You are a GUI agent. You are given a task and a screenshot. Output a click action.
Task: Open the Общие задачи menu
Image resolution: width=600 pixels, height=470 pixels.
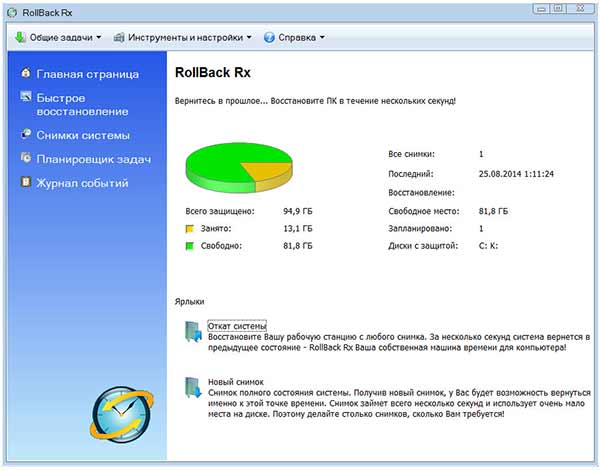click(x=61, y=38)
